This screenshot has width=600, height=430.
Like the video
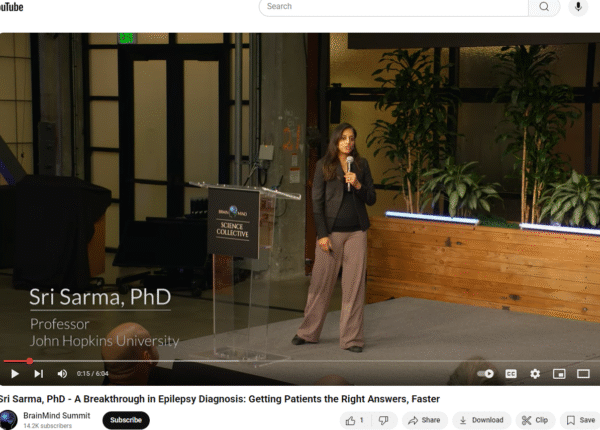(355, 420)
